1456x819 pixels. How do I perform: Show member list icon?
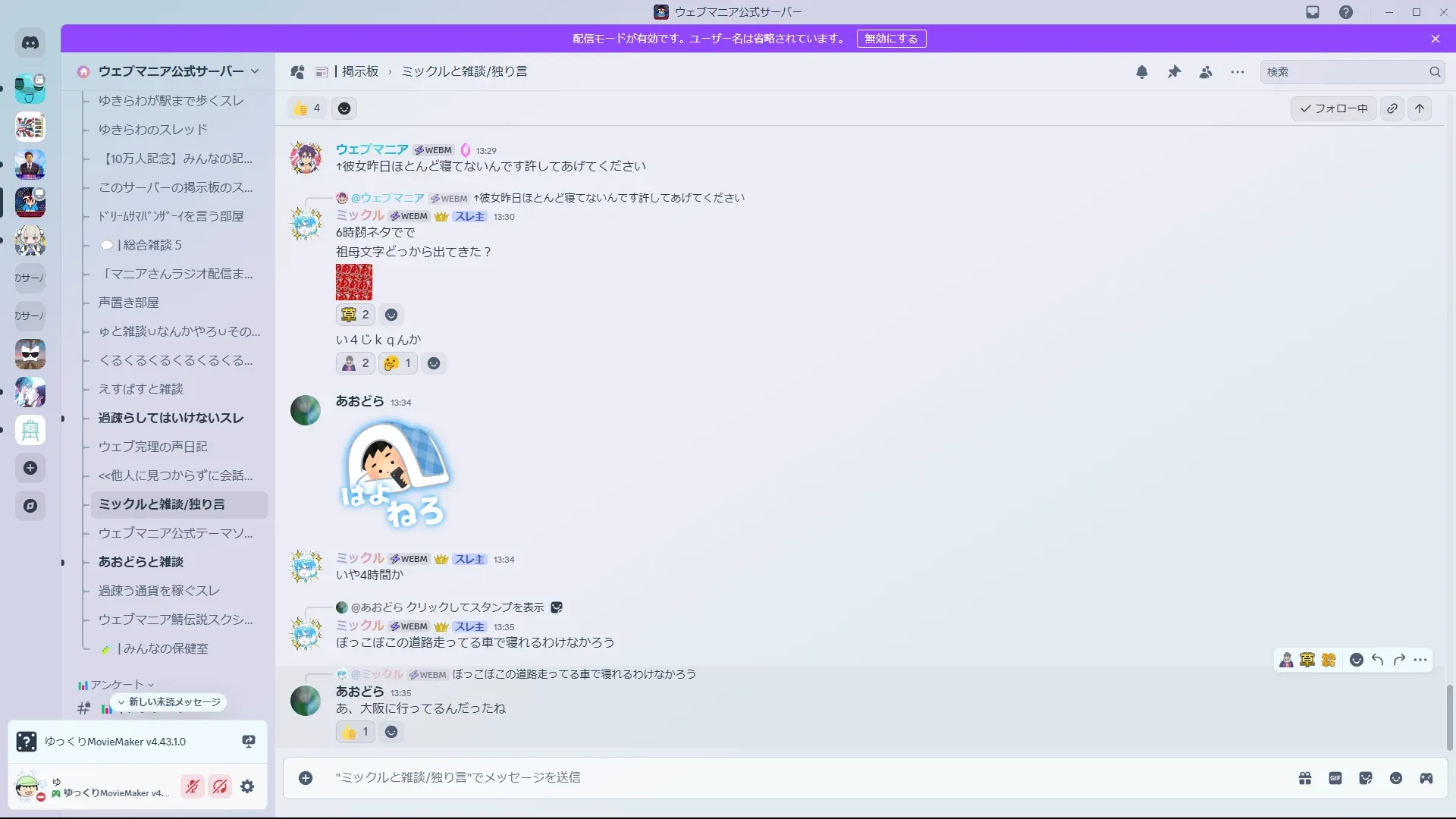1206,72
